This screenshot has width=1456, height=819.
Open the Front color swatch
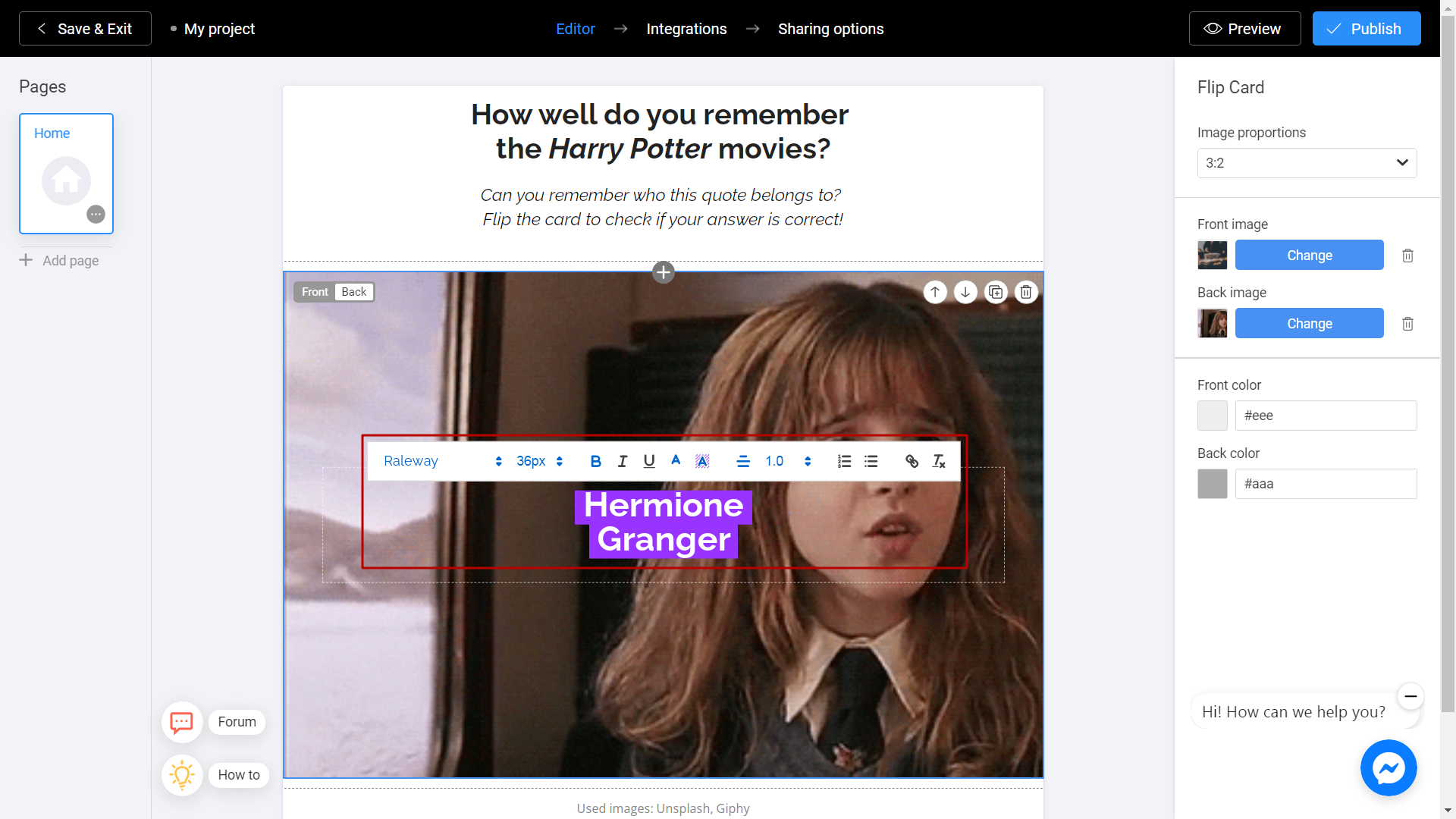tap(1212, 416)
